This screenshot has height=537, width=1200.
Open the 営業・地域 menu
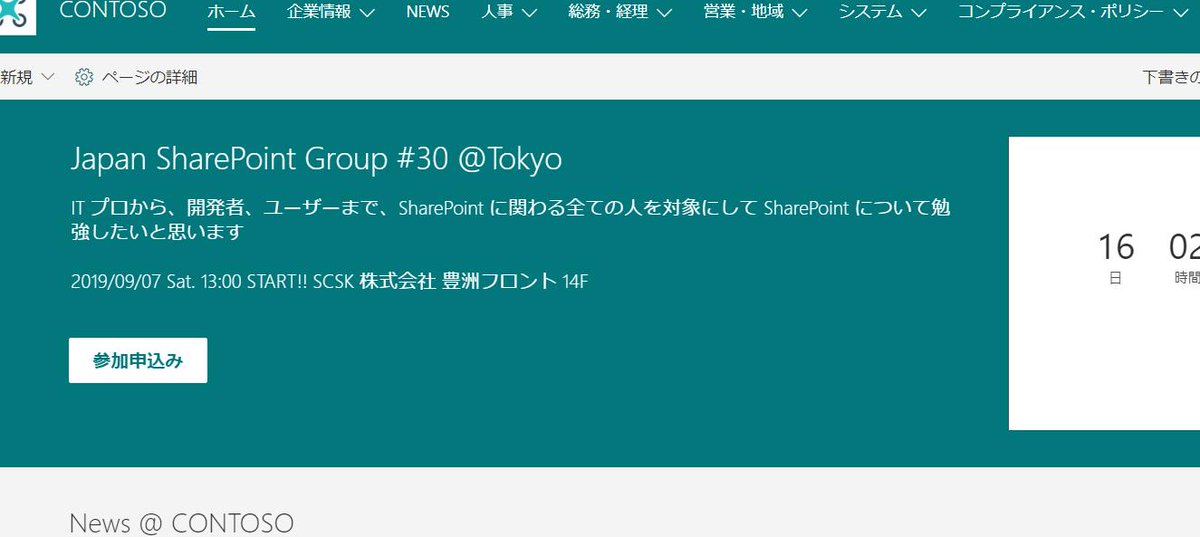[x=744, y=13]
